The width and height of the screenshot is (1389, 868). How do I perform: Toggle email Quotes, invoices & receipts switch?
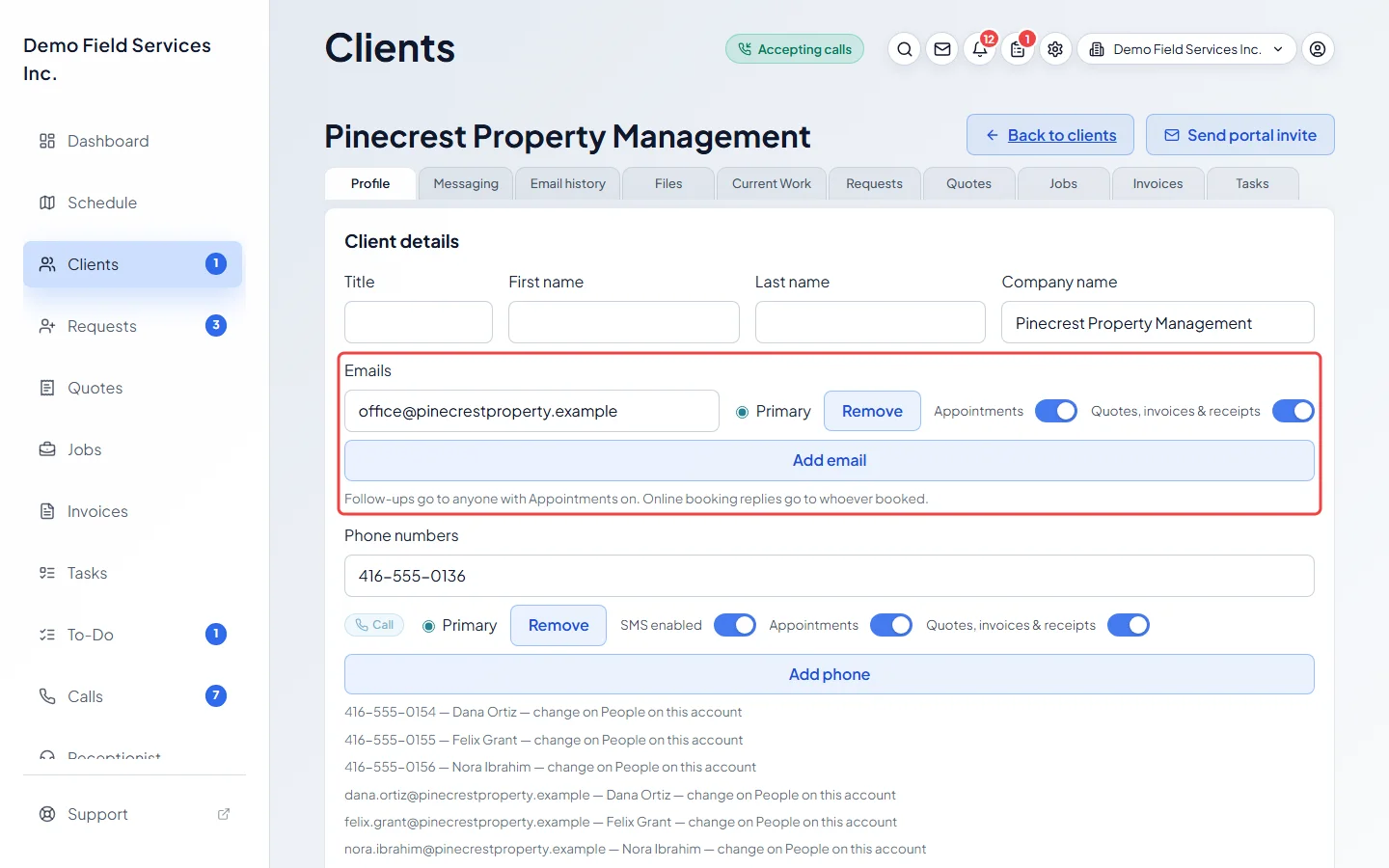coord(1294,411)
